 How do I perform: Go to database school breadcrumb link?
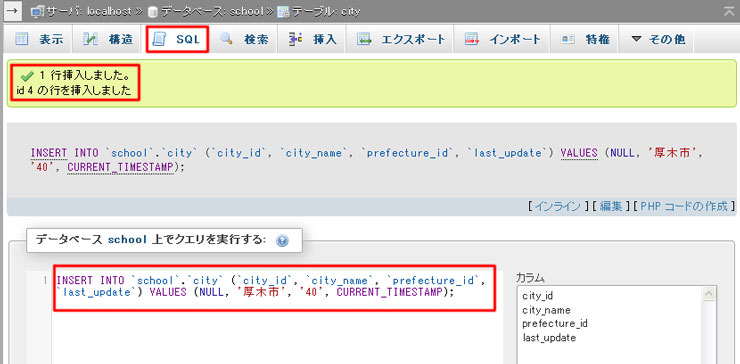[211, 12]
